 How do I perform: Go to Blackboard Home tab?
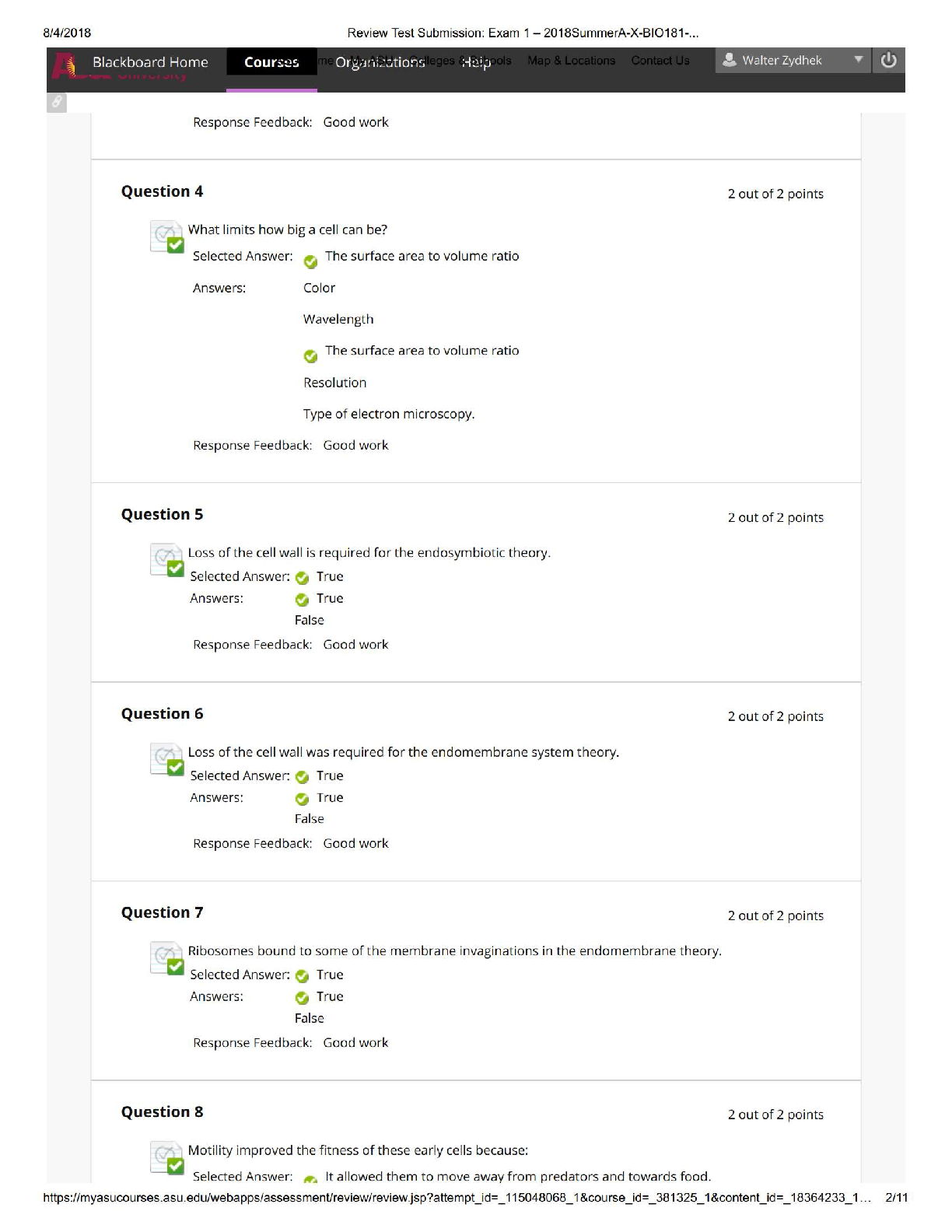tap(150, 62)
